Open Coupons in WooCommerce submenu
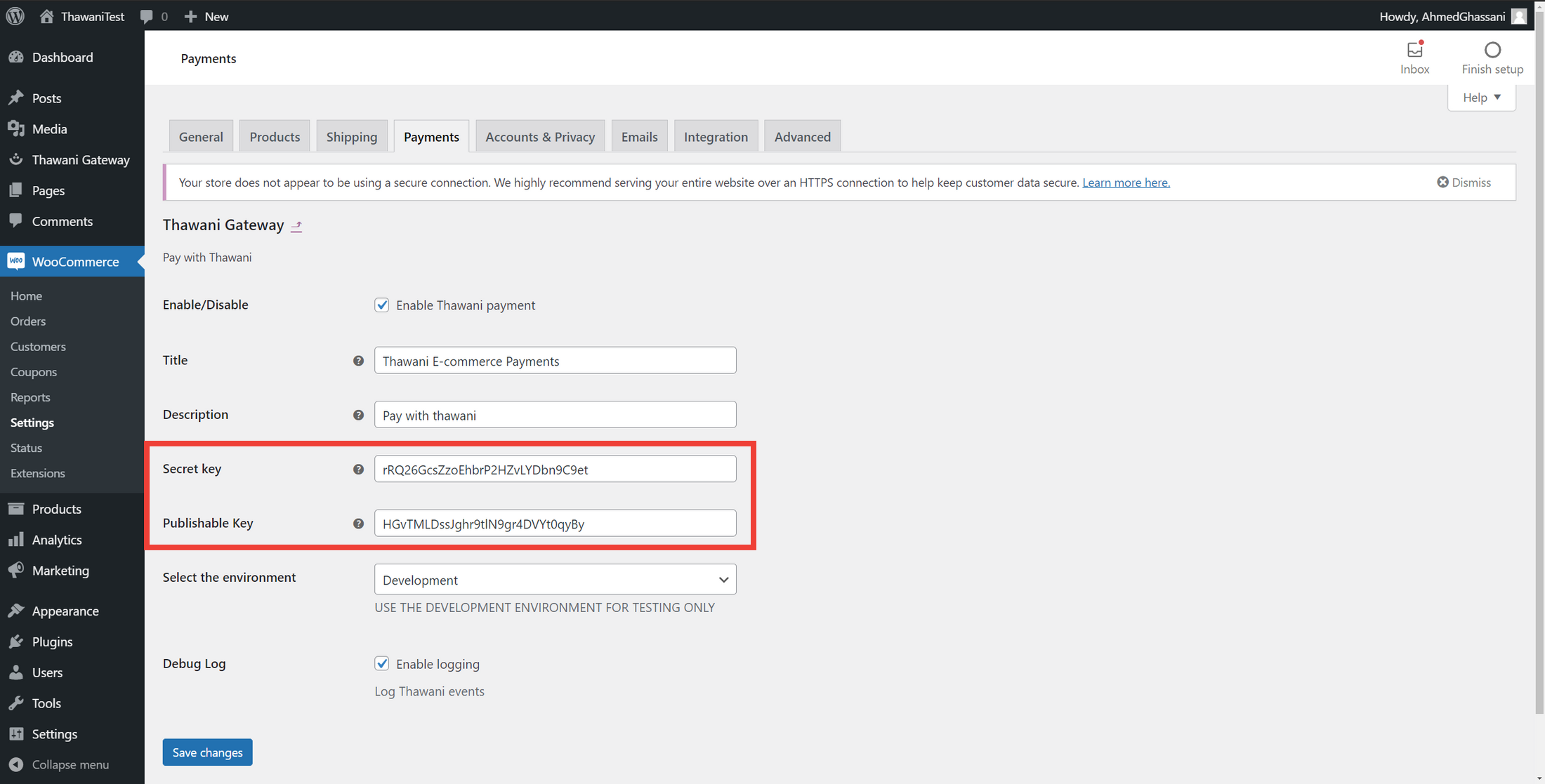Image resolution: width=1545 pixels, height=784 pixels. 34,372
